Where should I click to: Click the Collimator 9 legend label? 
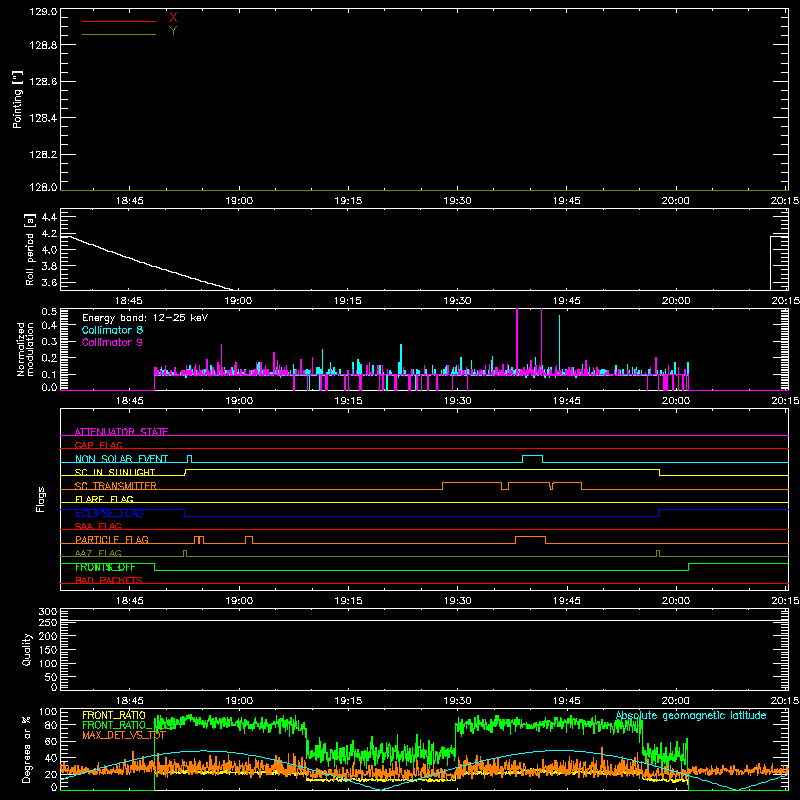(112, 342)
